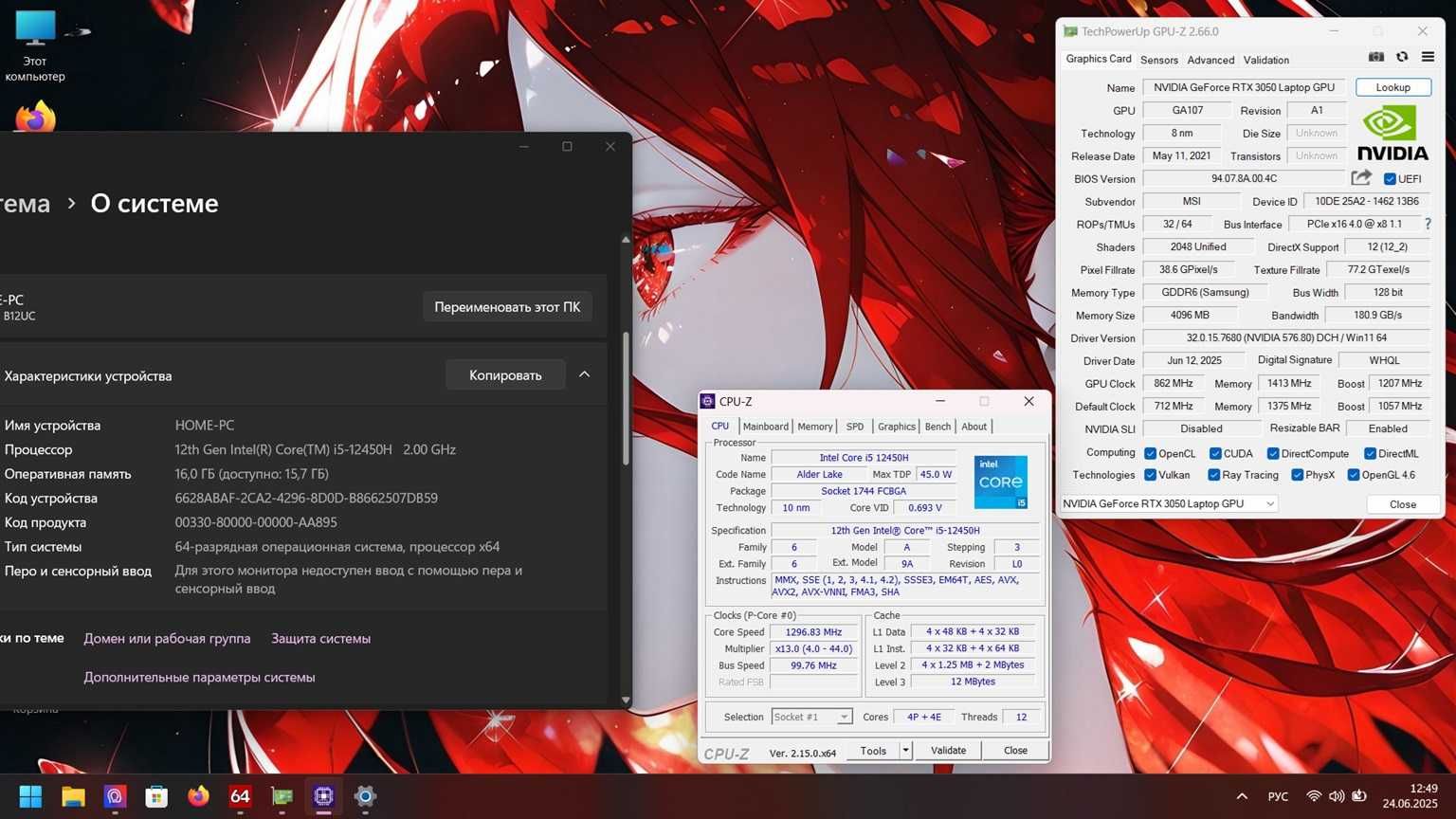
Task: Open the About tab in CPU-Z
Action: coord(974,427)
